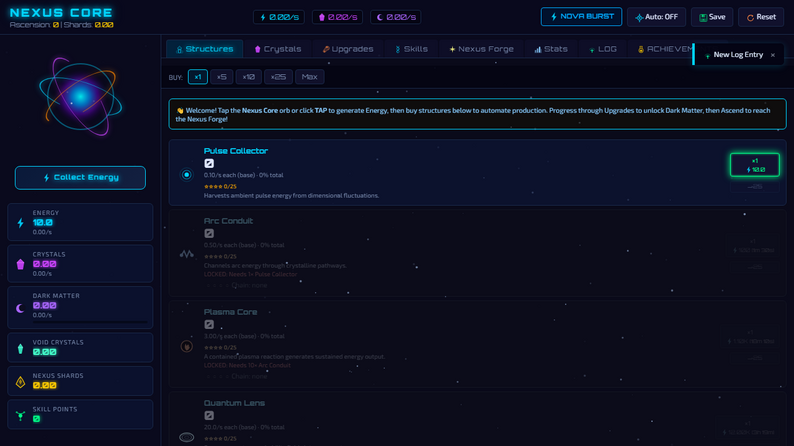
Task: Click the Dark Matter moon icon
Action: 20,308
